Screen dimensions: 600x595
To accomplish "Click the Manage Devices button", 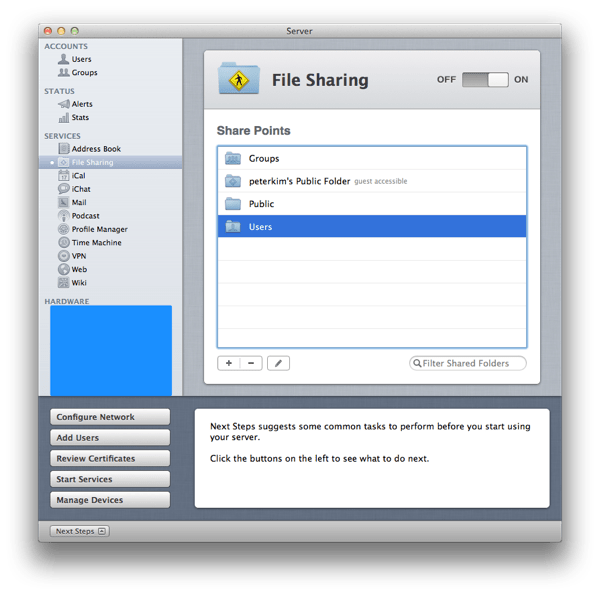I will click(x=110, y=500).
